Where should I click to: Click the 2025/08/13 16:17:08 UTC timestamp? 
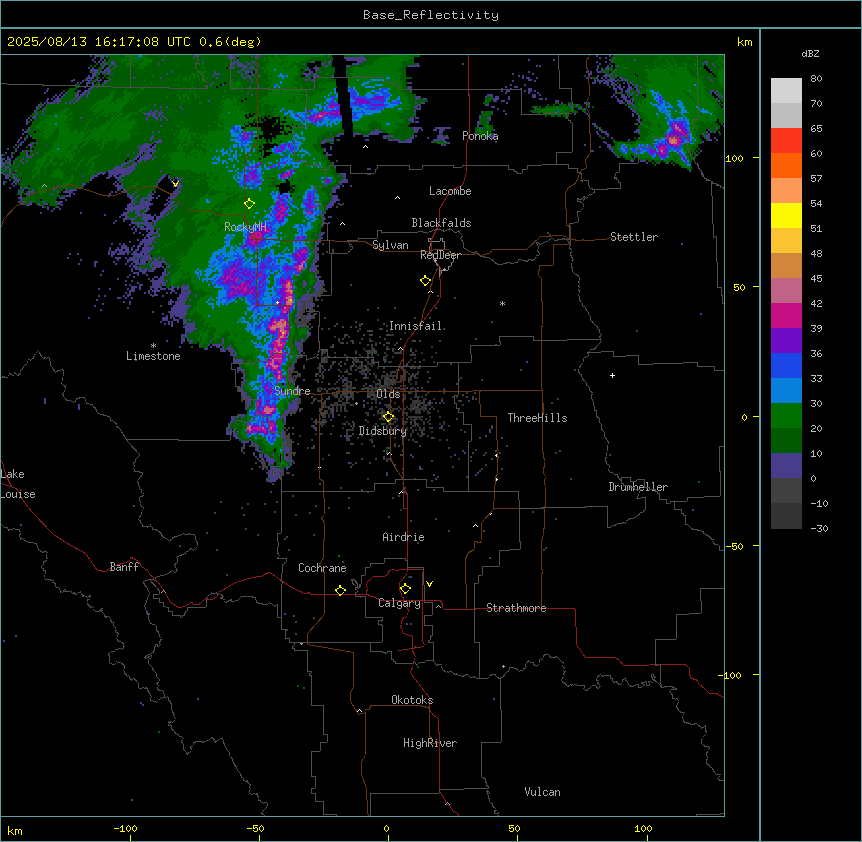(99, 42)
